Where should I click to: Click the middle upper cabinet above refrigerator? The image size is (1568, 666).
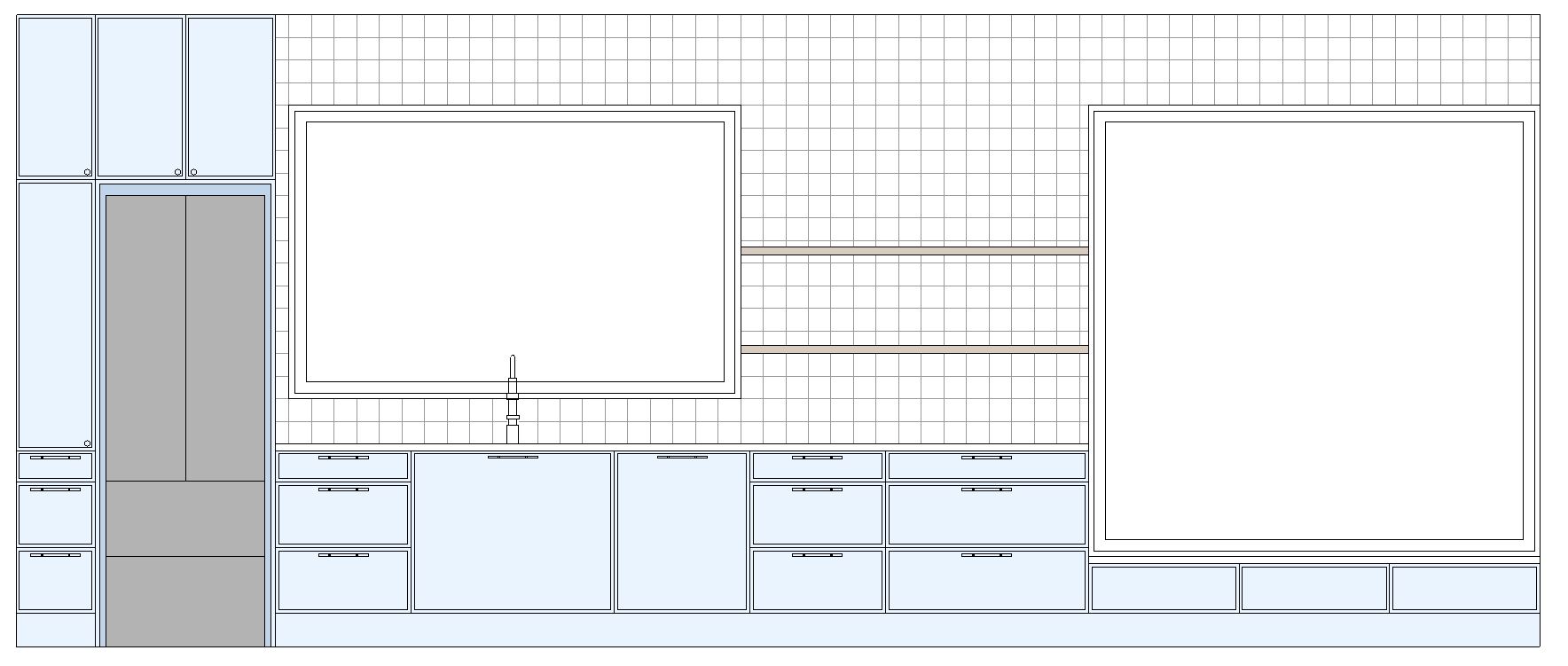(140, 97)
